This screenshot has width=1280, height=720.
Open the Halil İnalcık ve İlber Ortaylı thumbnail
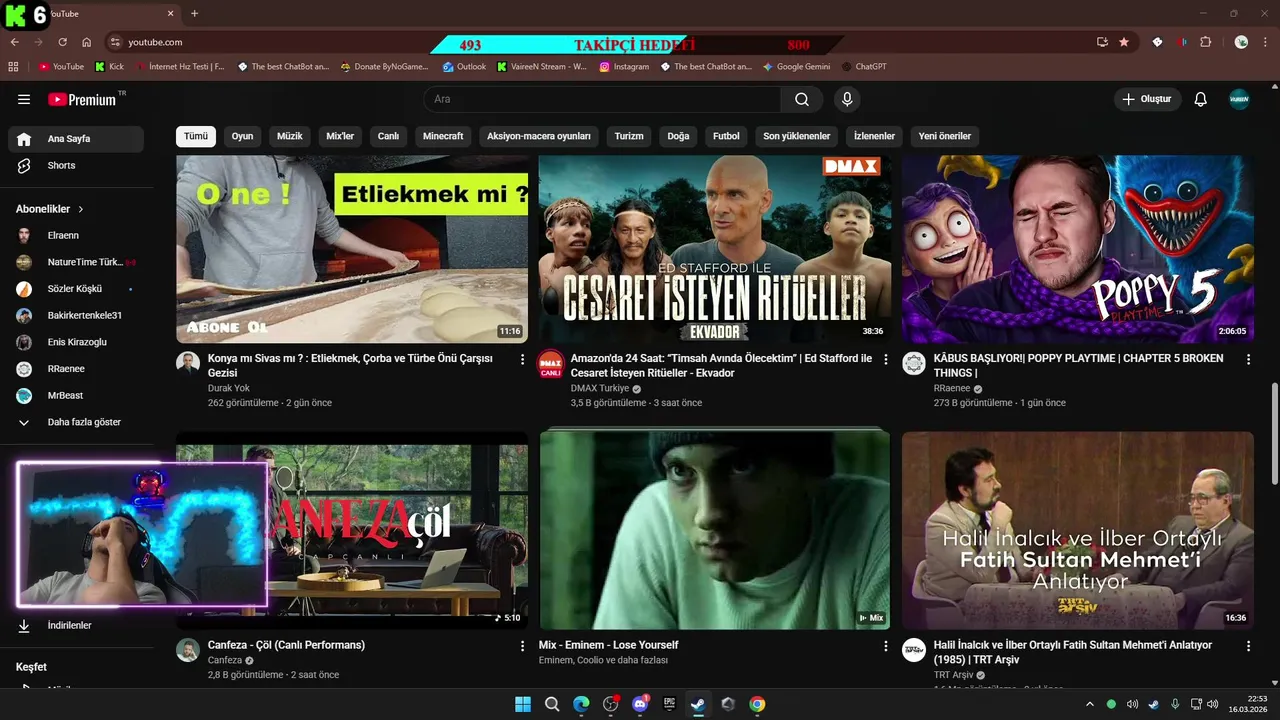pyautogui.click(x=1078, y=530)
